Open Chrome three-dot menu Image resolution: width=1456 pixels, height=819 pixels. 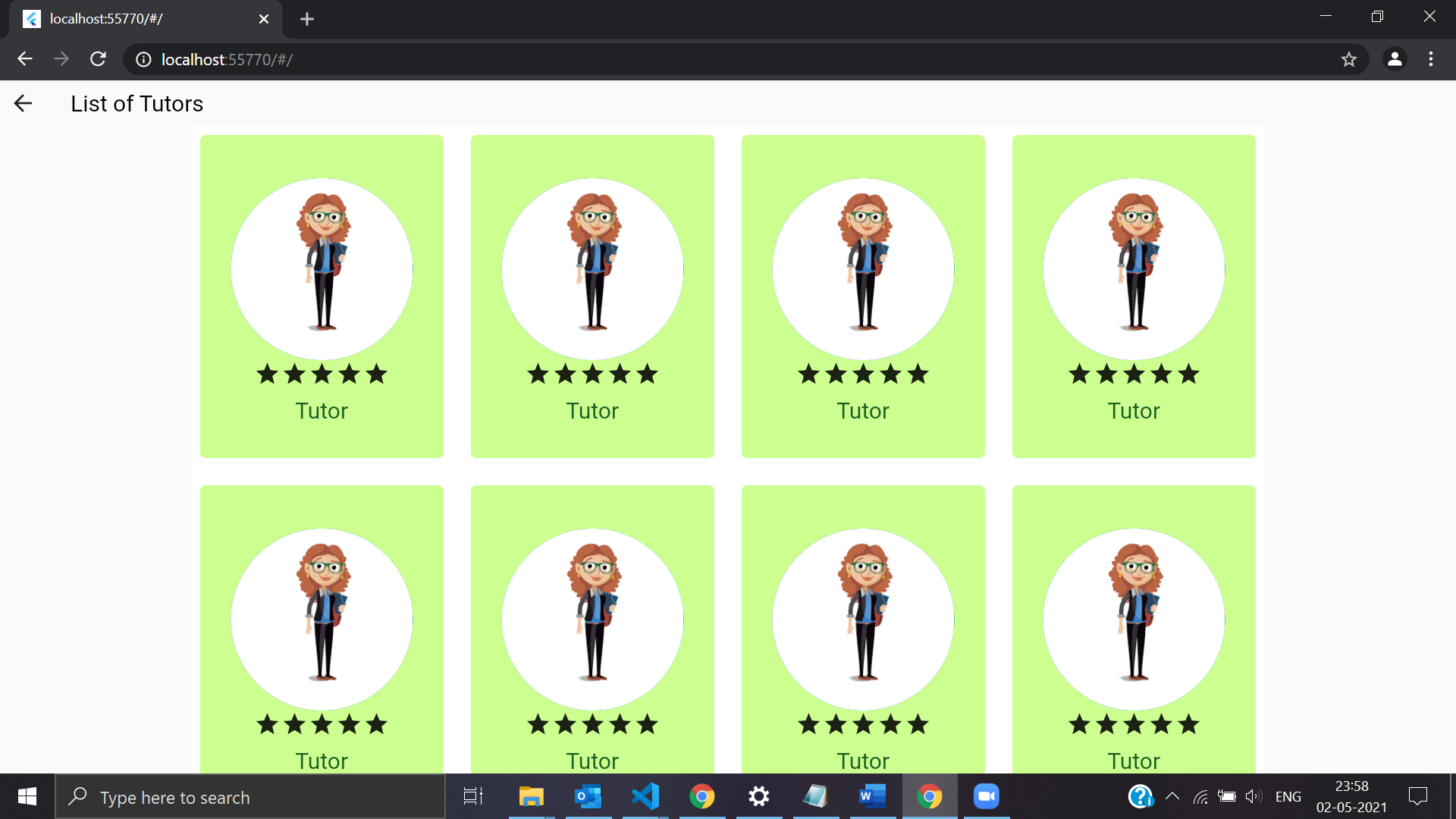(x=1431, y=59)
